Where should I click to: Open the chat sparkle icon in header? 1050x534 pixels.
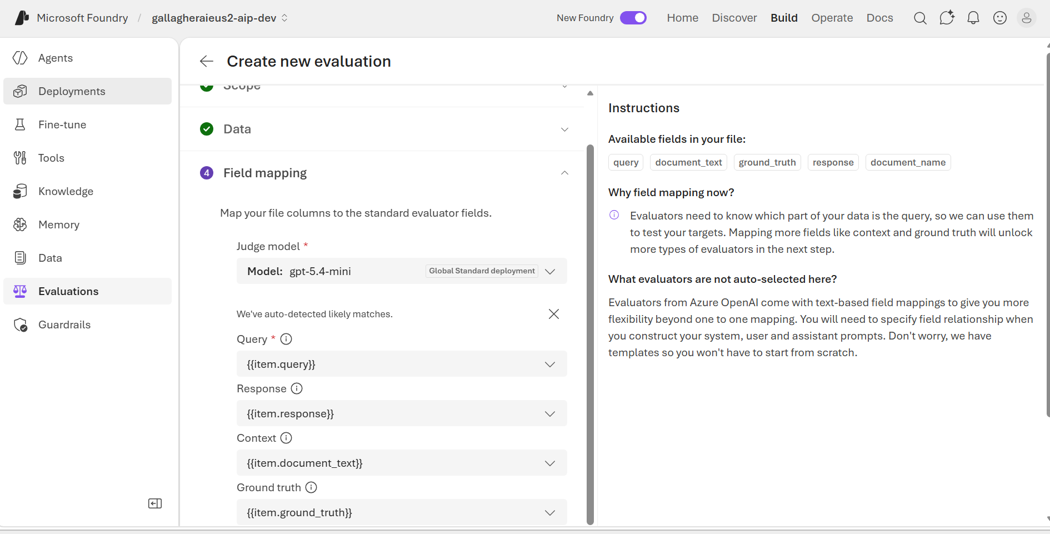(946, 18)
